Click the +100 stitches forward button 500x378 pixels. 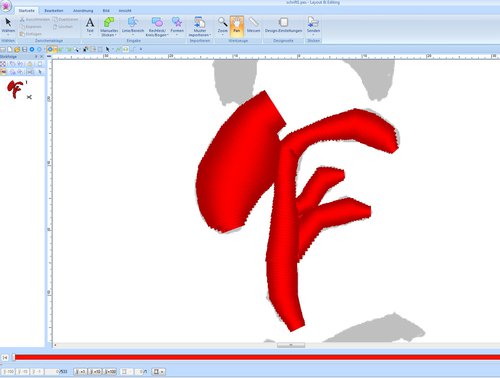(x=110, y=371)
